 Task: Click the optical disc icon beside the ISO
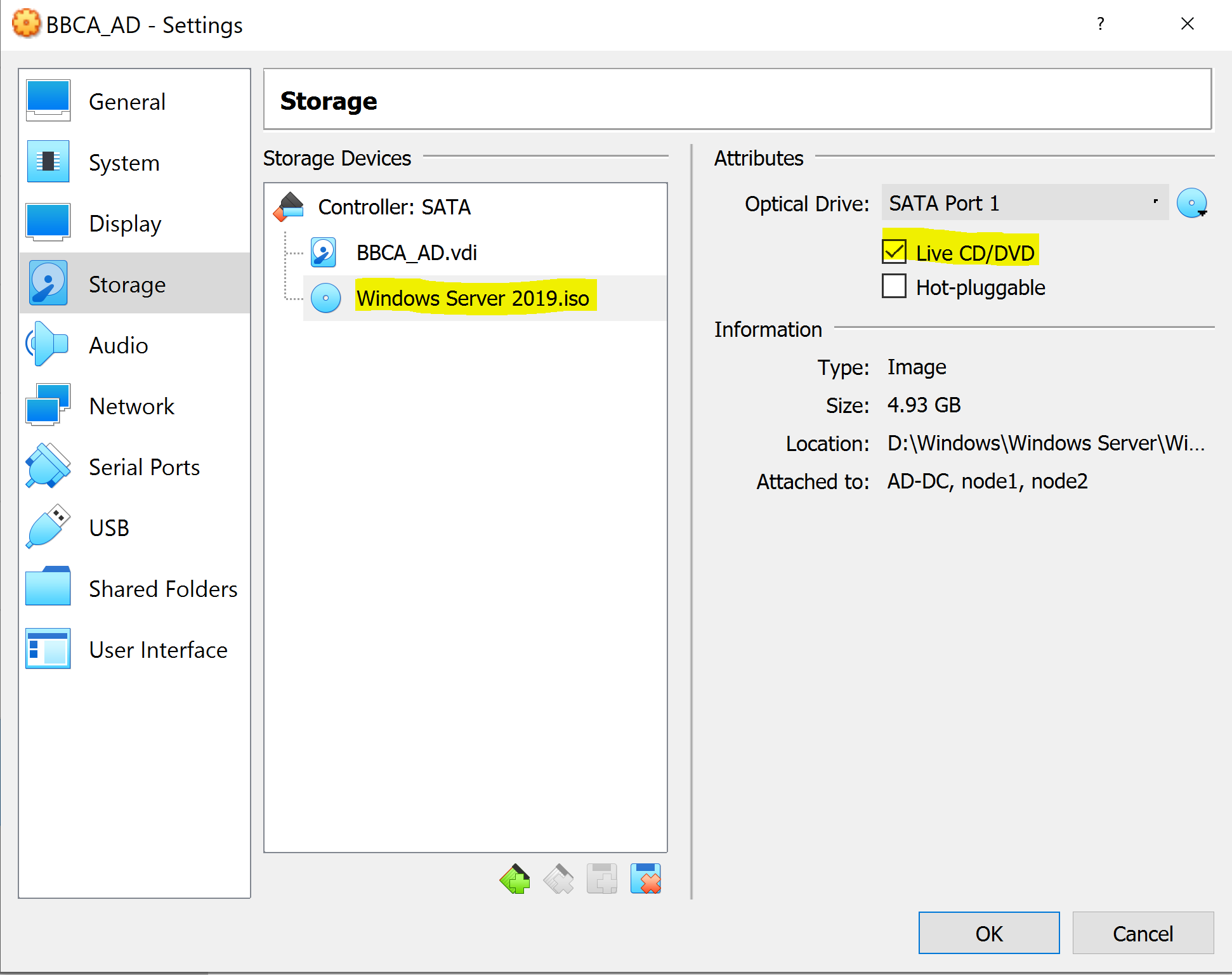pos(326,298)
